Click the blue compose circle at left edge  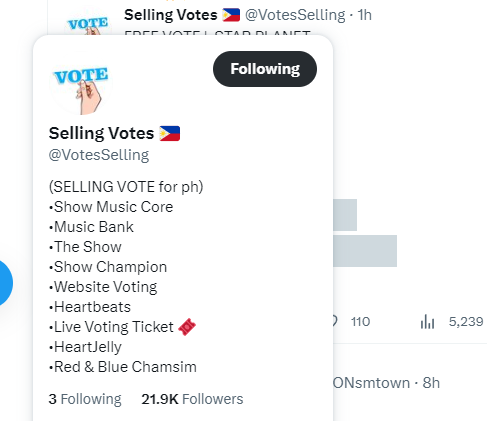pyautogui.click(x=3, y=283)
